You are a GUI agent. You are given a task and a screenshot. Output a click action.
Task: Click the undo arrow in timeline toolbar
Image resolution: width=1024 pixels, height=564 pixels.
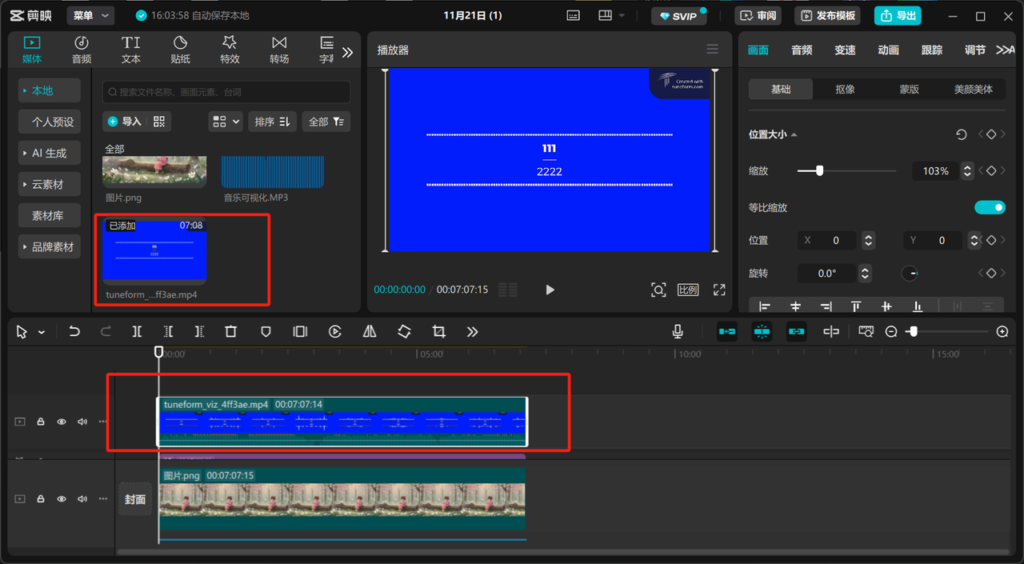tap(74, 331)
